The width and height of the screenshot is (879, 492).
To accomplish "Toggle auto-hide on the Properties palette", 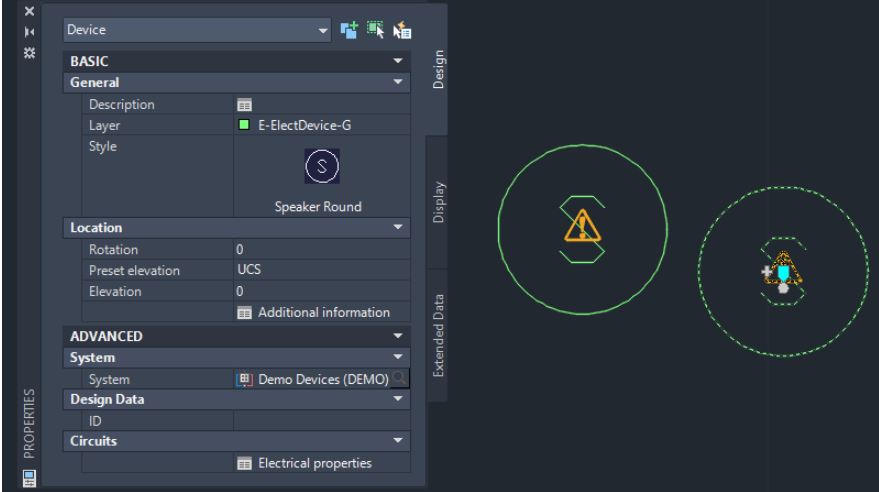I will (x=29, y=32).
